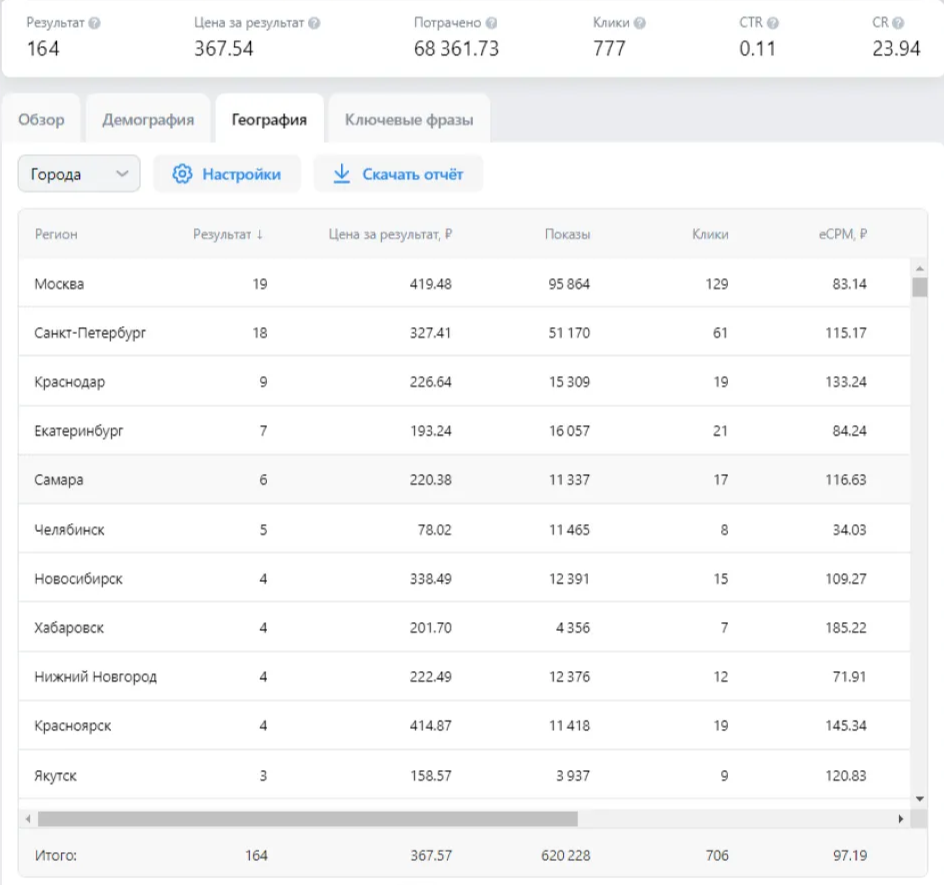944x885 pixels.
Task: Open the Города dropdown selector
Action: (79, 174)
